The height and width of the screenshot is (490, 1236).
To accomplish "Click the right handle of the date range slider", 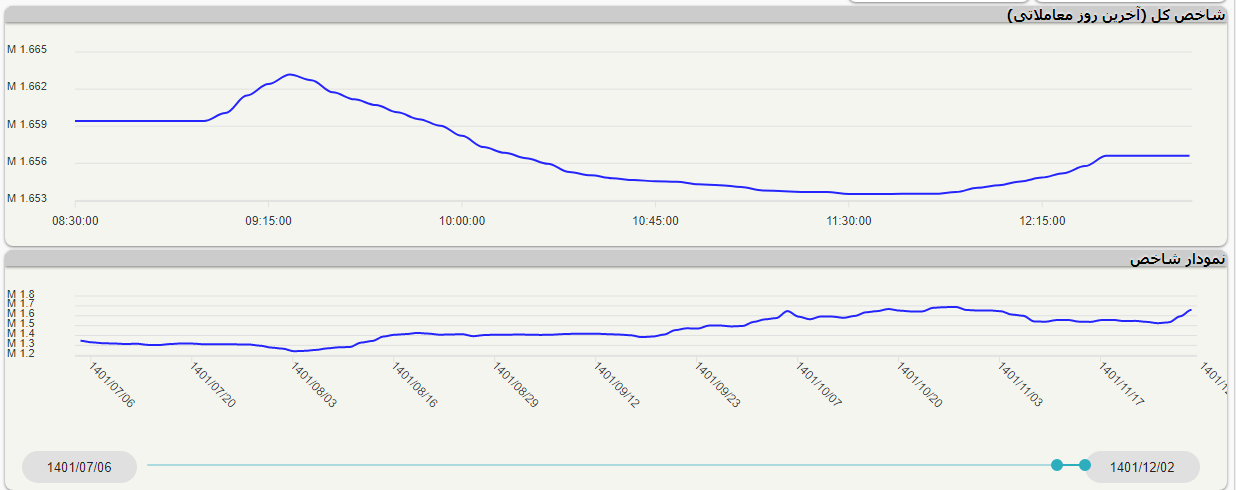I will pos(1085,465).
